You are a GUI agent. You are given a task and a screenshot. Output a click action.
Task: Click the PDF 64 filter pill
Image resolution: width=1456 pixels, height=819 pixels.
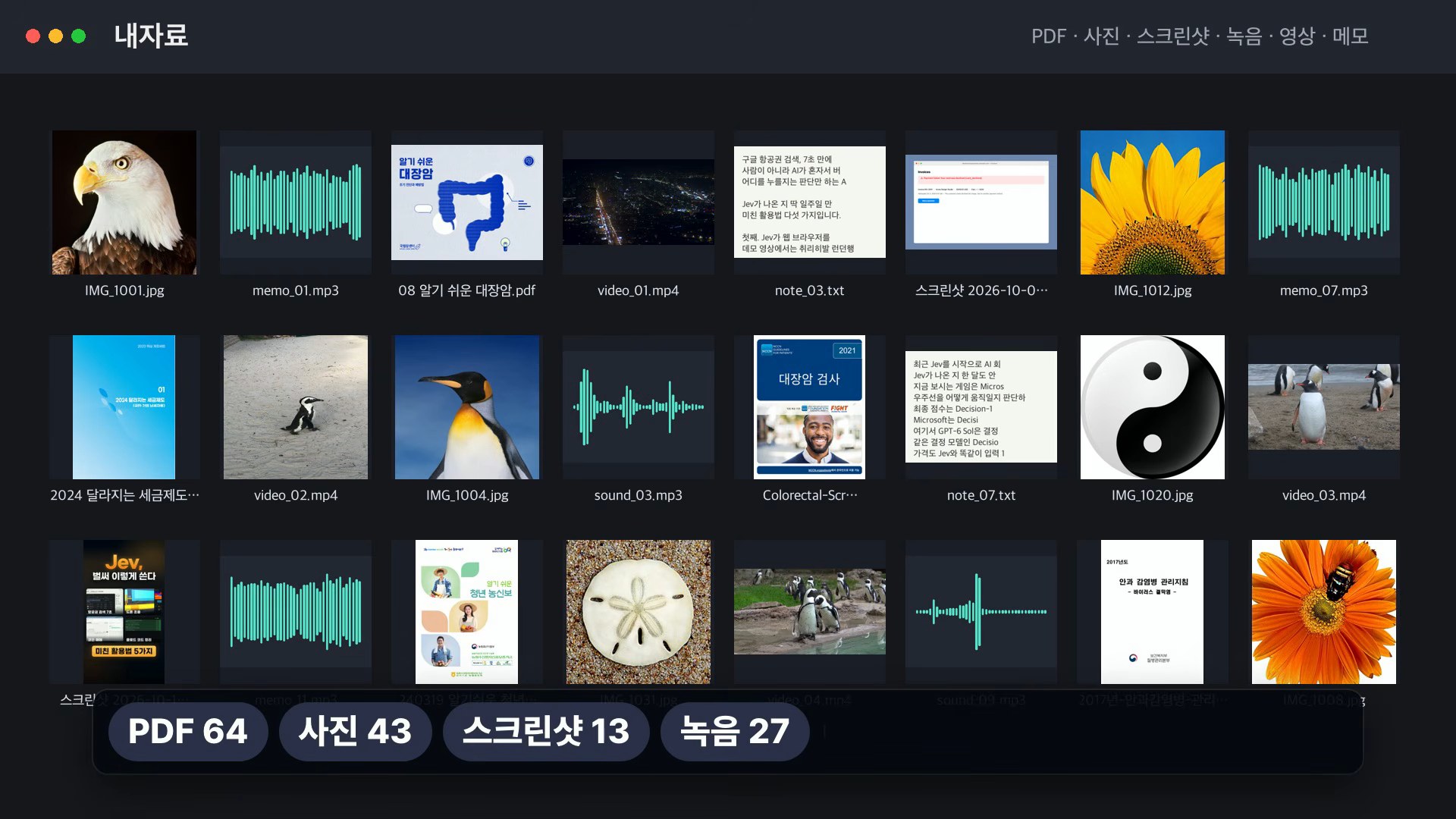[x=188, y=732]
